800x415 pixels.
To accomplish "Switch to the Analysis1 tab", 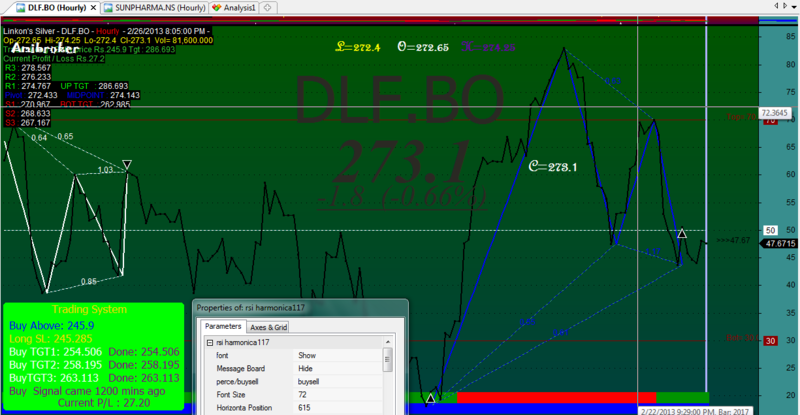I will [234, 8].
